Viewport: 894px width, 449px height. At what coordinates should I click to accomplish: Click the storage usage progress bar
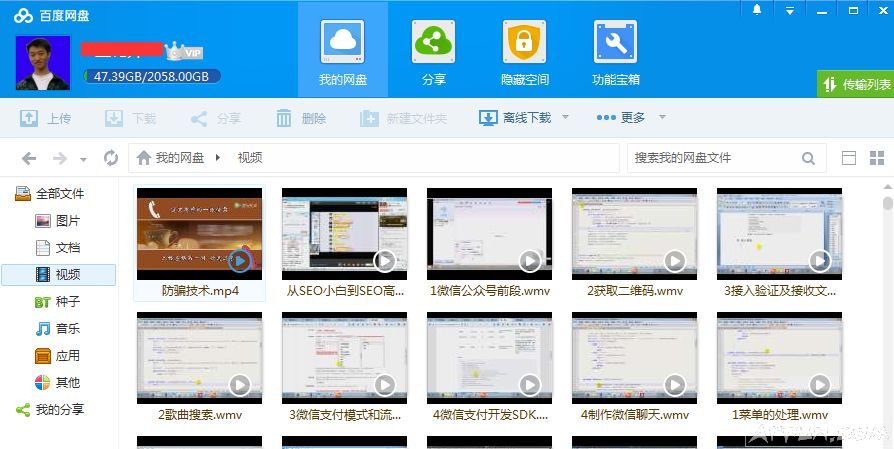(152, 76)
